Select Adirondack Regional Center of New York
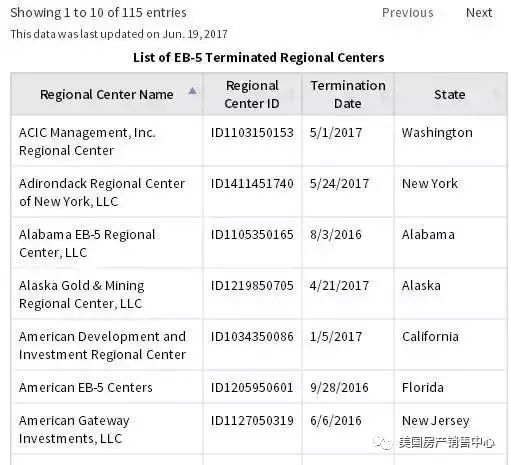Screen dimensions: 511x465 pos(102,192)
